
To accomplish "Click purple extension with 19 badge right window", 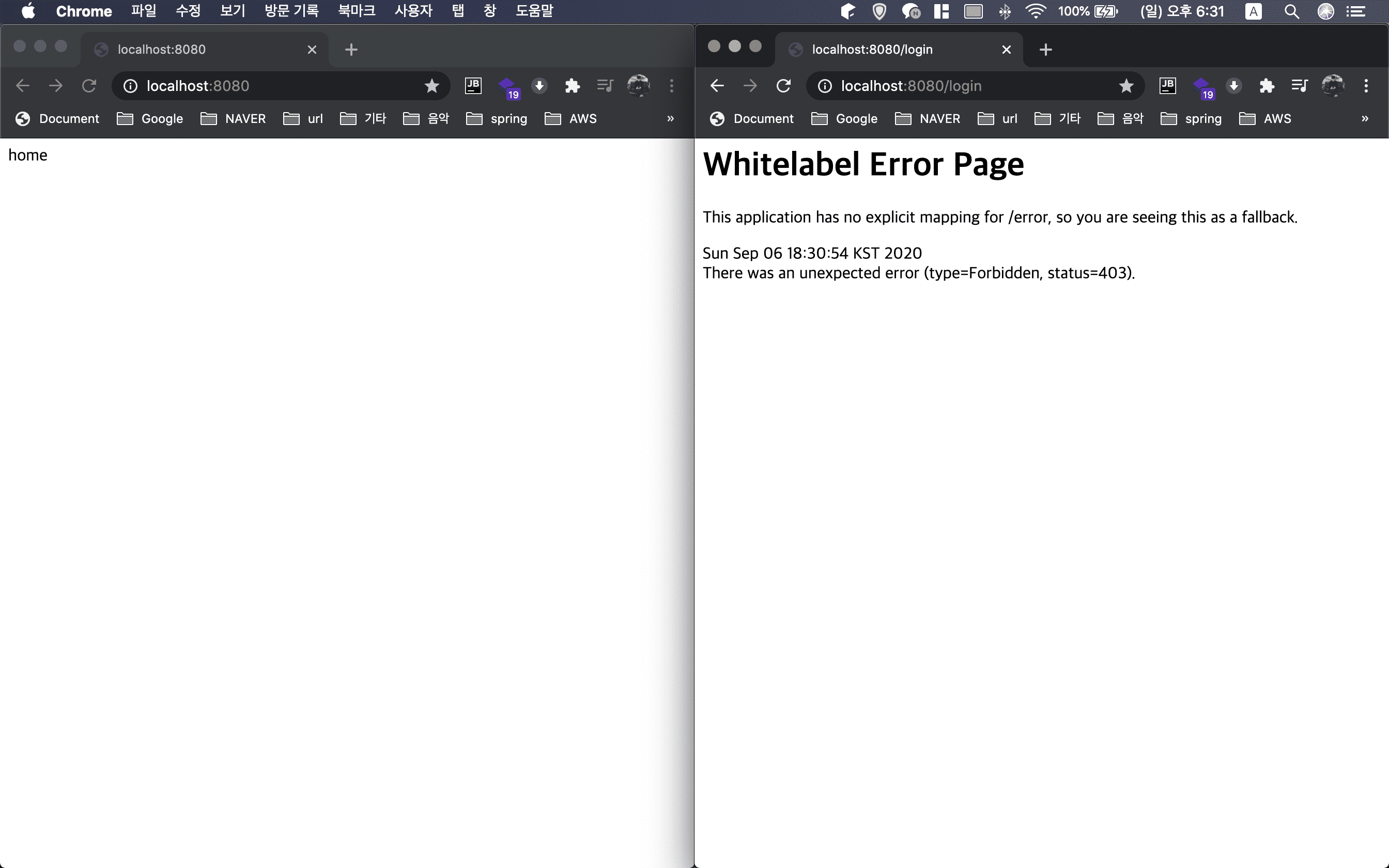I will click(1202, 87).
